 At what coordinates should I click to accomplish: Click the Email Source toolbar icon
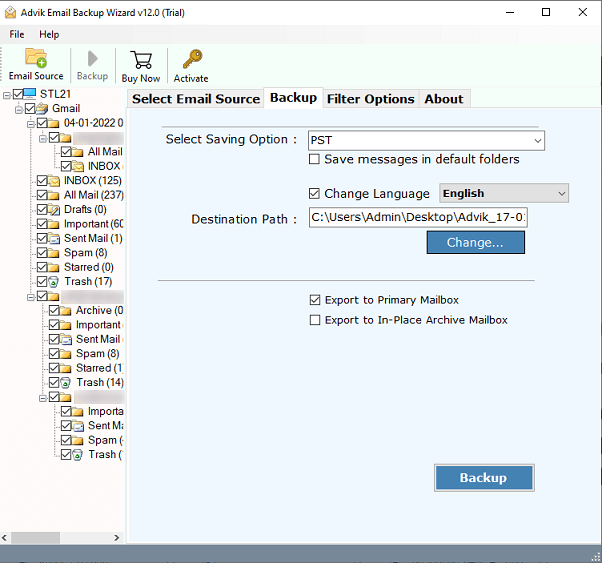36,58
